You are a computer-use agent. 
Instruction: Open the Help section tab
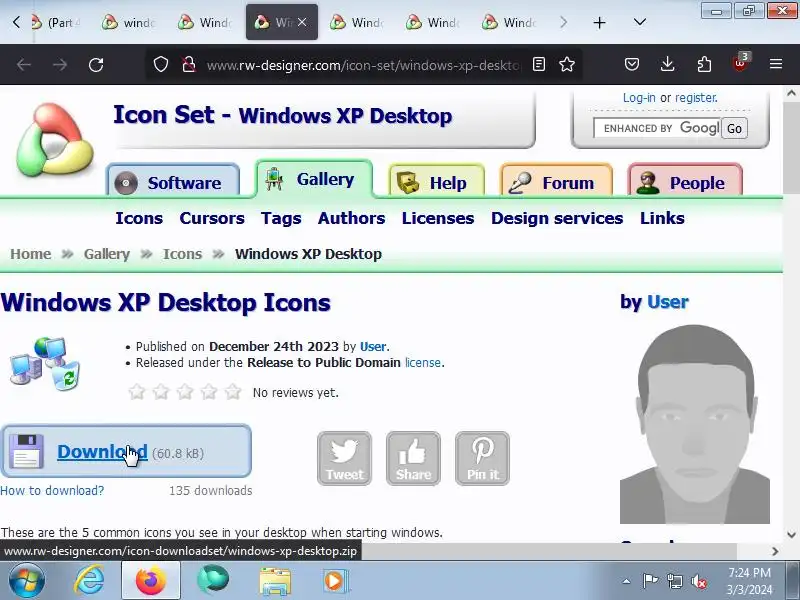click(x=436, y=182)
